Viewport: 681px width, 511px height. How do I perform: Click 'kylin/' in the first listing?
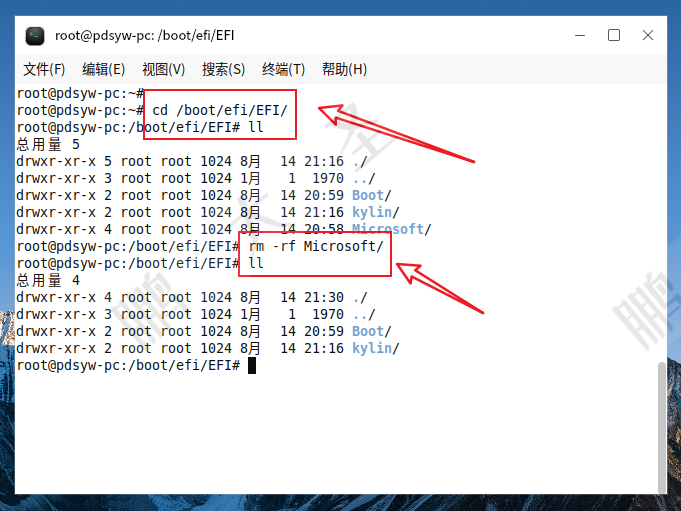coord(376,212)
